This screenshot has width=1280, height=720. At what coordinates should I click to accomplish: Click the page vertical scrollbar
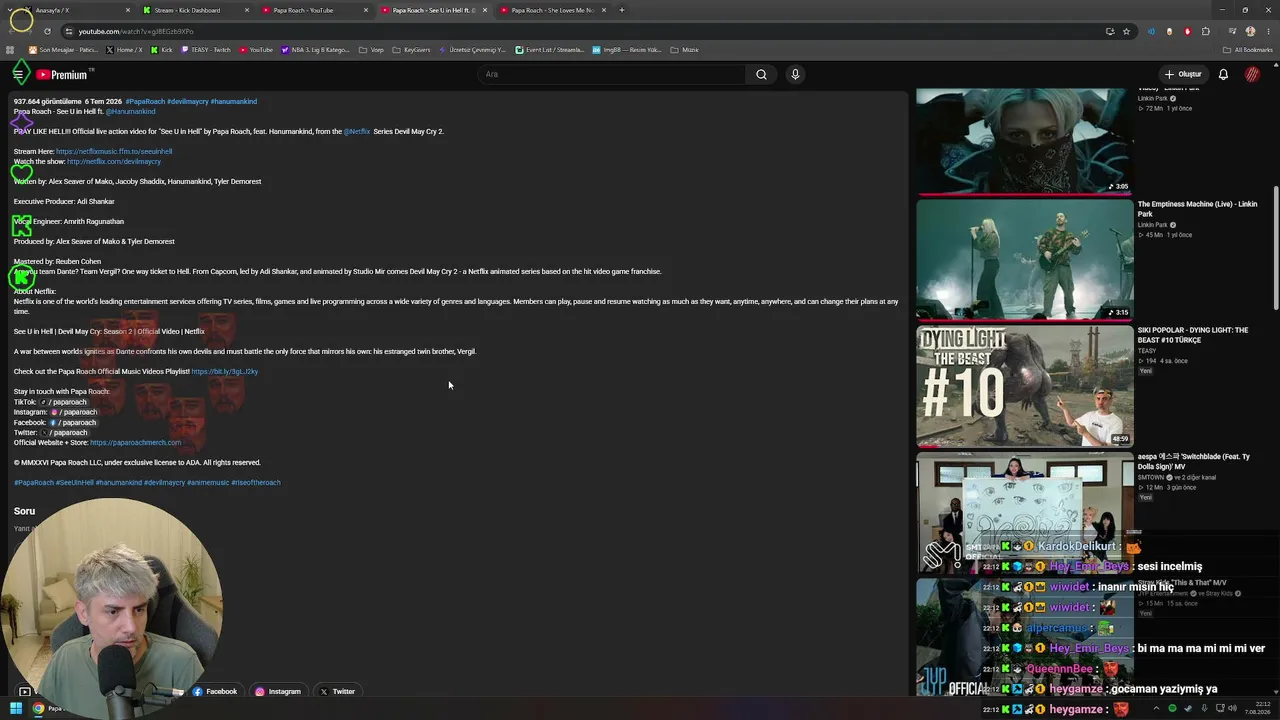click(x=1275, y=250)
